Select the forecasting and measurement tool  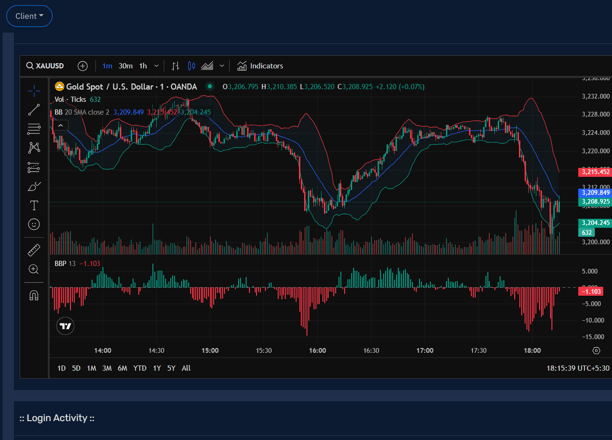34,167
